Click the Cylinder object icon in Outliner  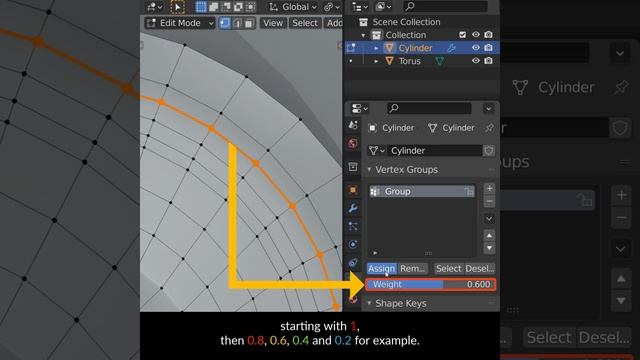(x=389, y=48)
